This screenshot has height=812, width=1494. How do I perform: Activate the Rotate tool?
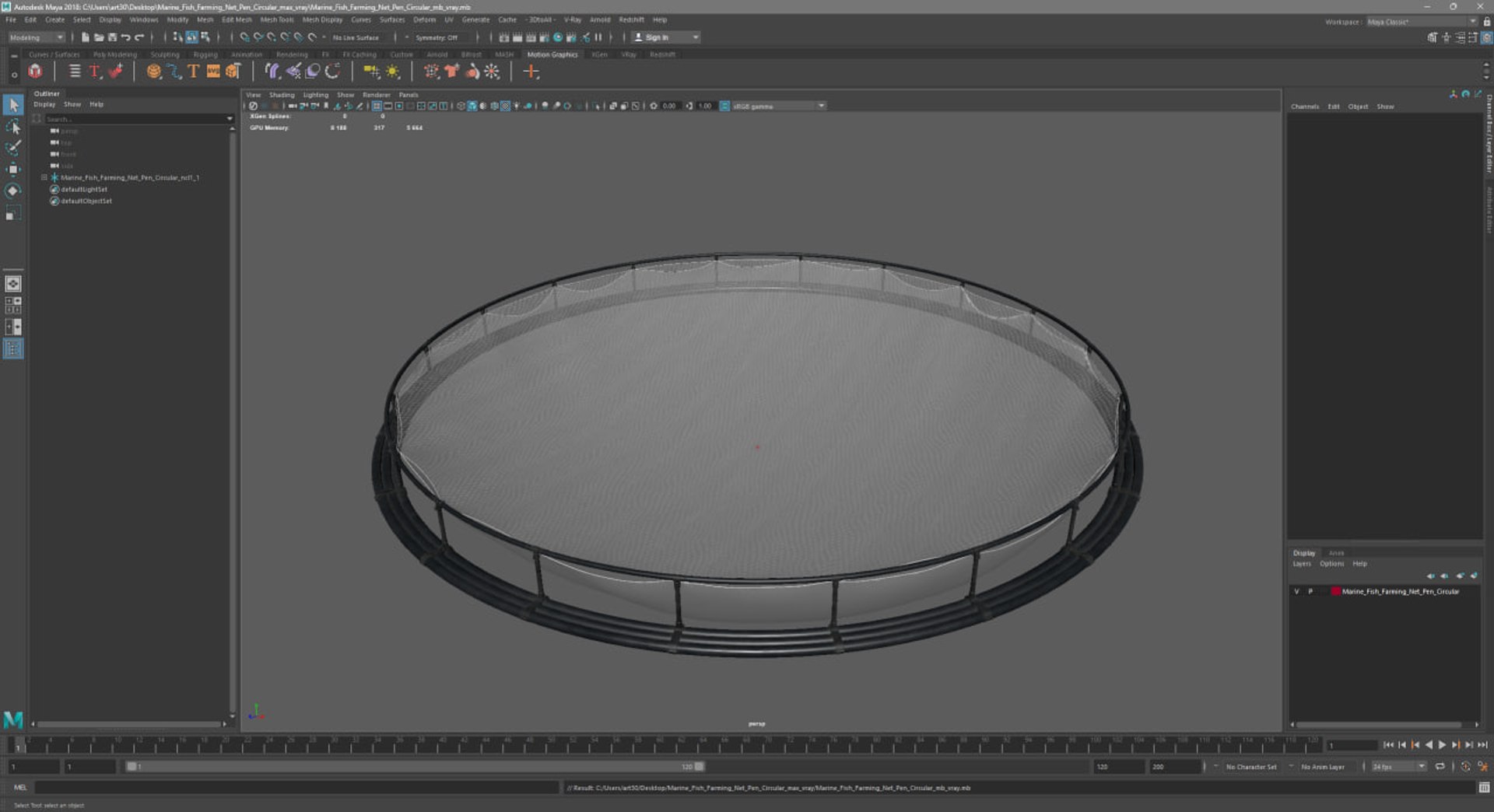pos(13,191)
